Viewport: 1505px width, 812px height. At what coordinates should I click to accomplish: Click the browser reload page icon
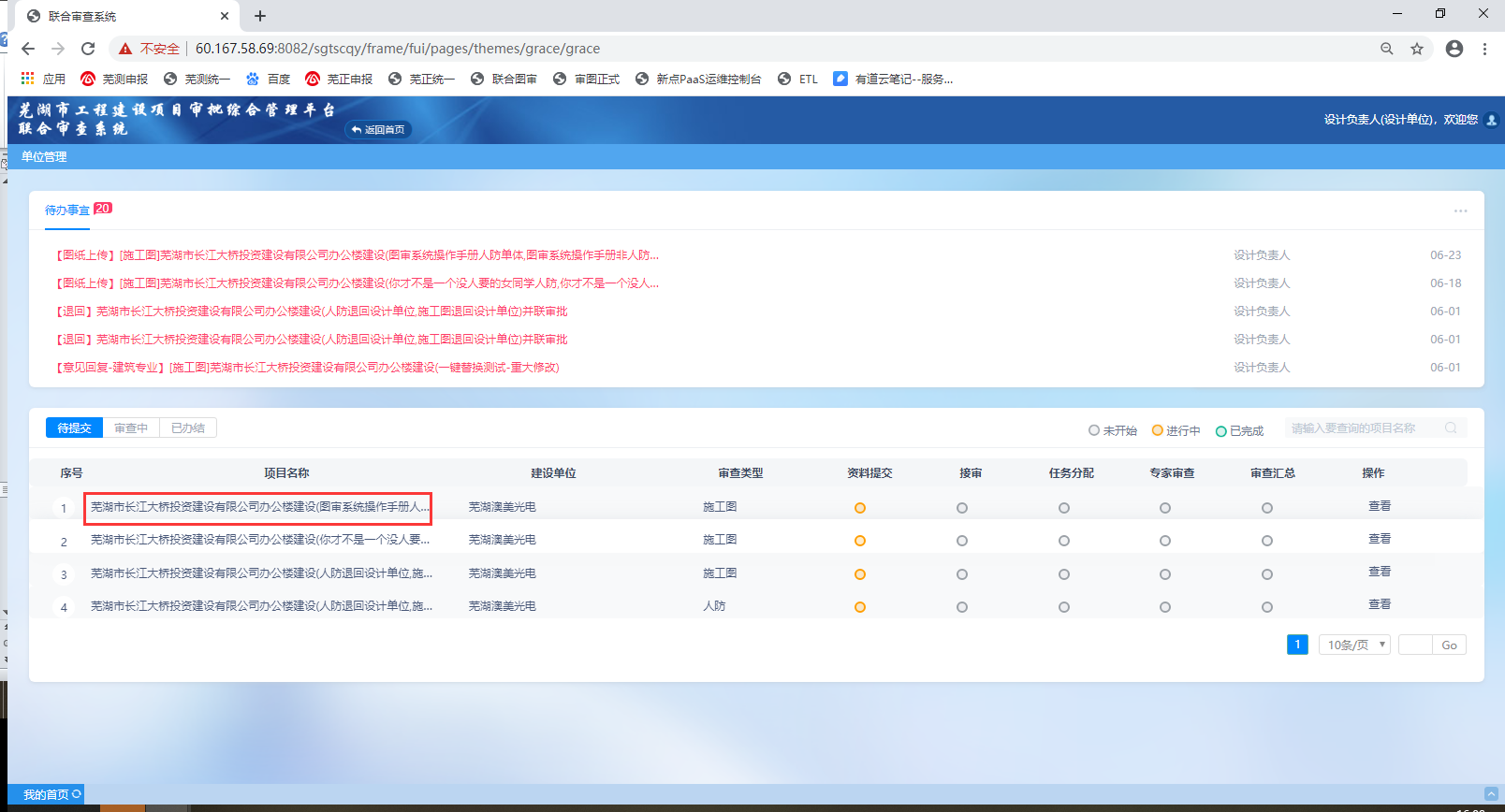(88, 49)
